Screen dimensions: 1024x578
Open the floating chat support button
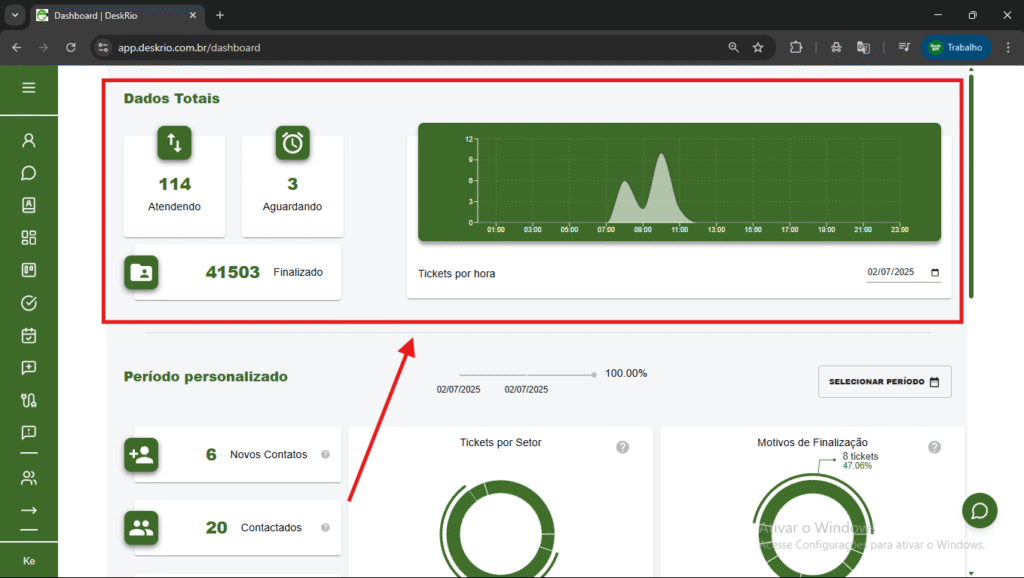click(980, 511)
